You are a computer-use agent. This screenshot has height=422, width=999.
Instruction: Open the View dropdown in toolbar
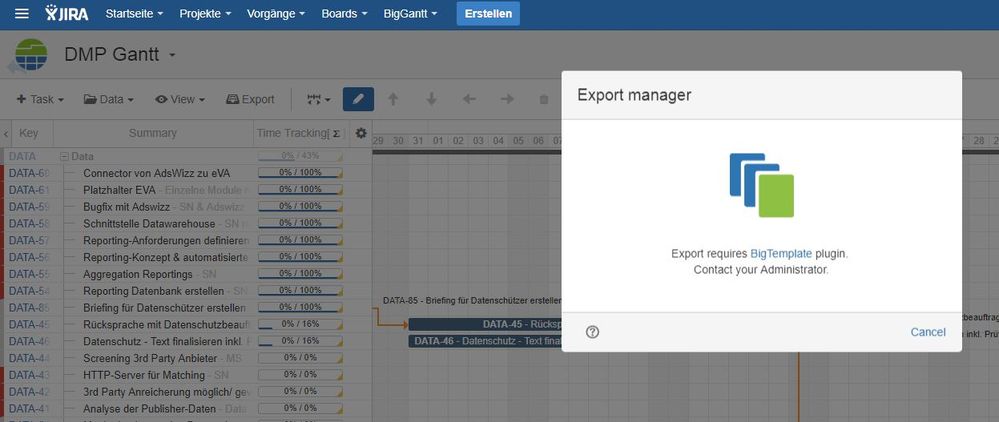pos(180,99)
